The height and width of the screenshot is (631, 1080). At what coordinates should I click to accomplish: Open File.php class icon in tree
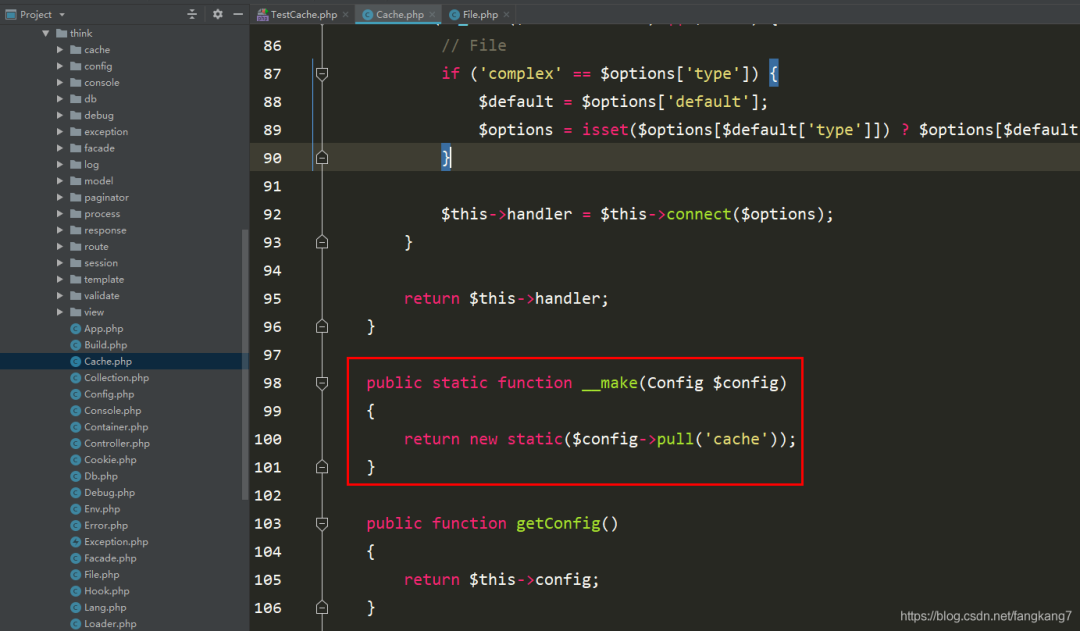coord(76,575)
